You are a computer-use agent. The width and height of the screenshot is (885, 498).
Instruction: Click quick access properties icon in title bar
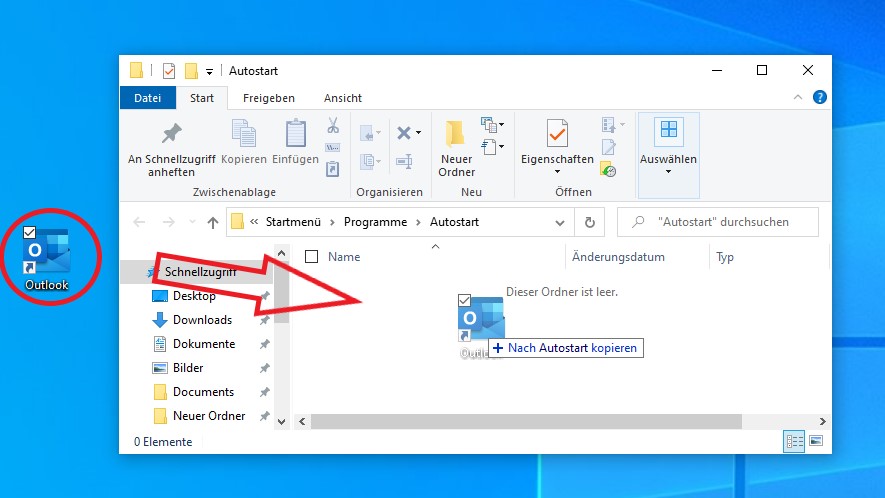pyautogui.click(x=168, y=71)
